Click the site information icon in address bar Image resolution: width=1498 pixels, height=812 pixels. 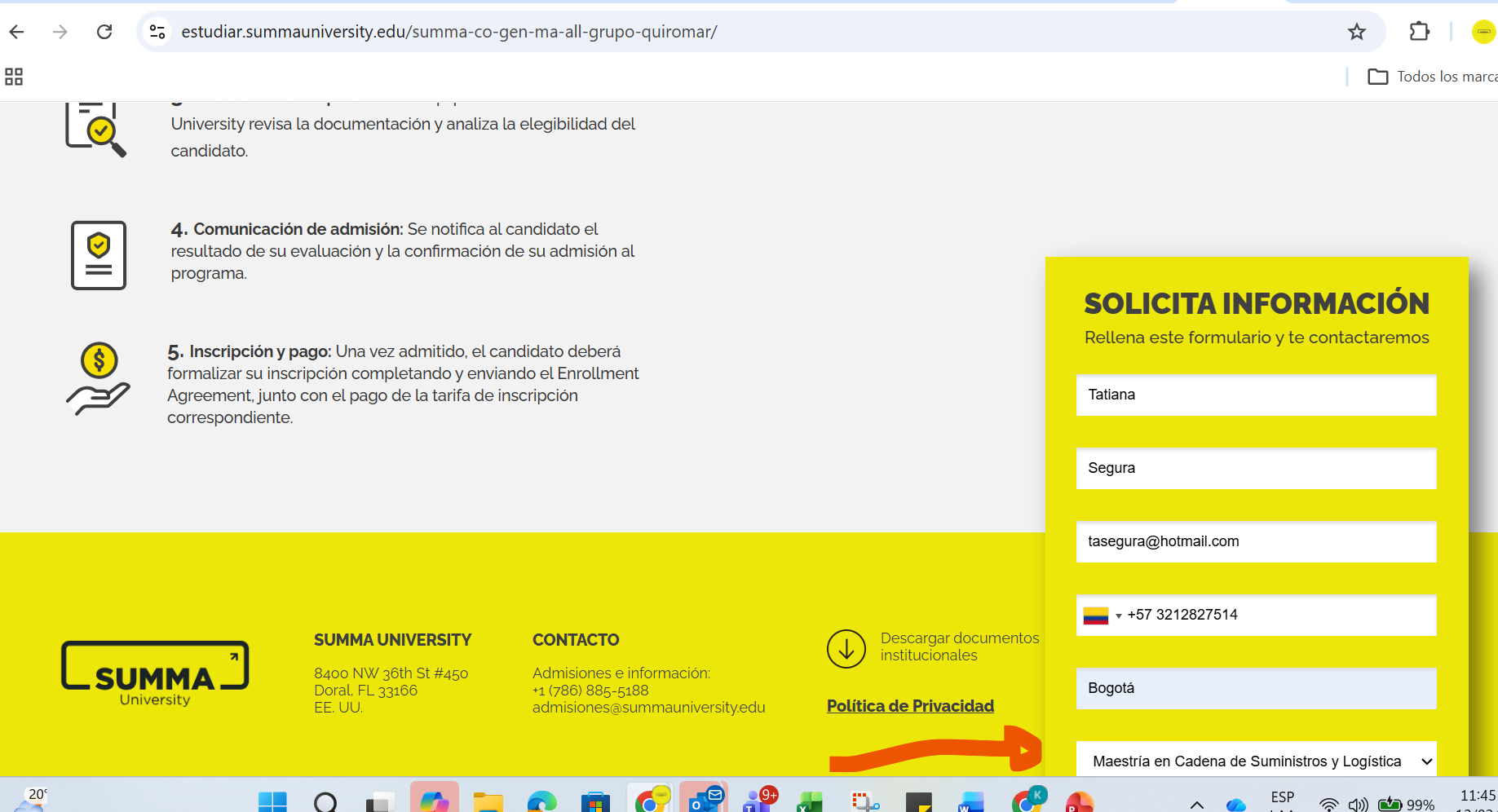click(157, 32)
